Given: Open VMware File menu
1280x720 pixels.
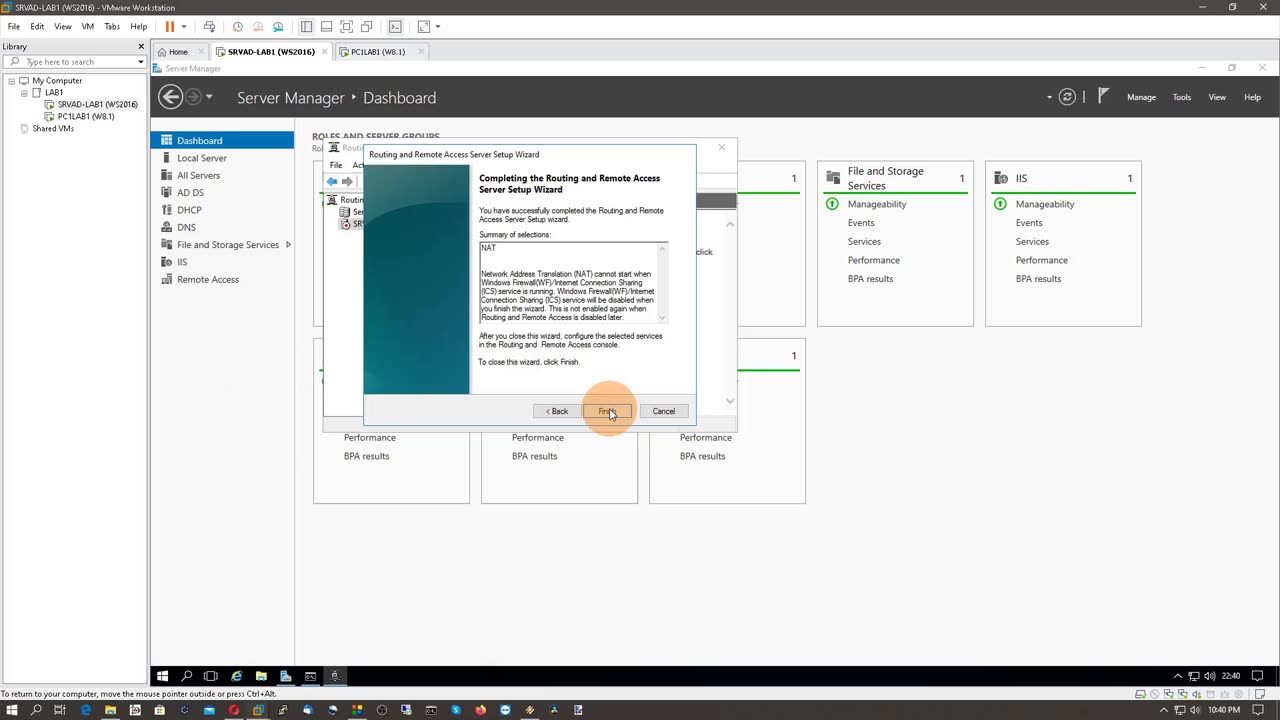Looking at the screenshot, I should coord(14,27).
